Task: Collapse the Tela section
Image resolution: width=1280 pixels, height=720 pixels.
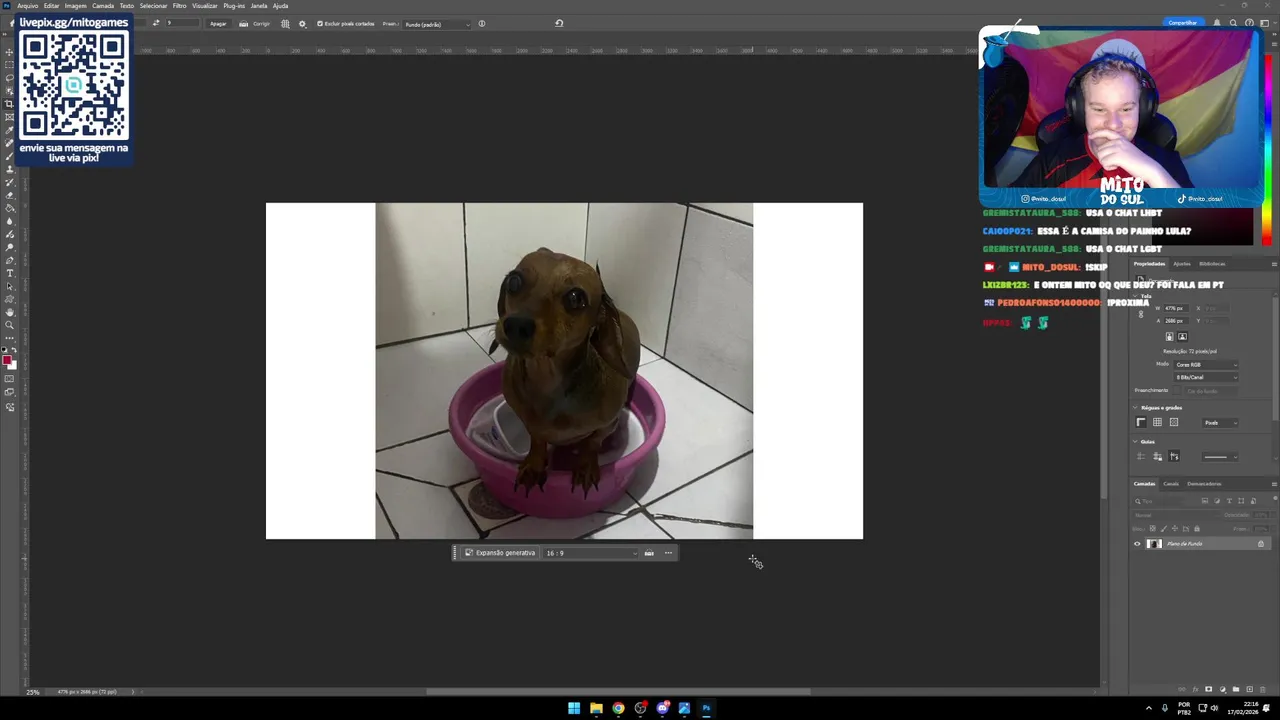Action: coord(1136,296)
